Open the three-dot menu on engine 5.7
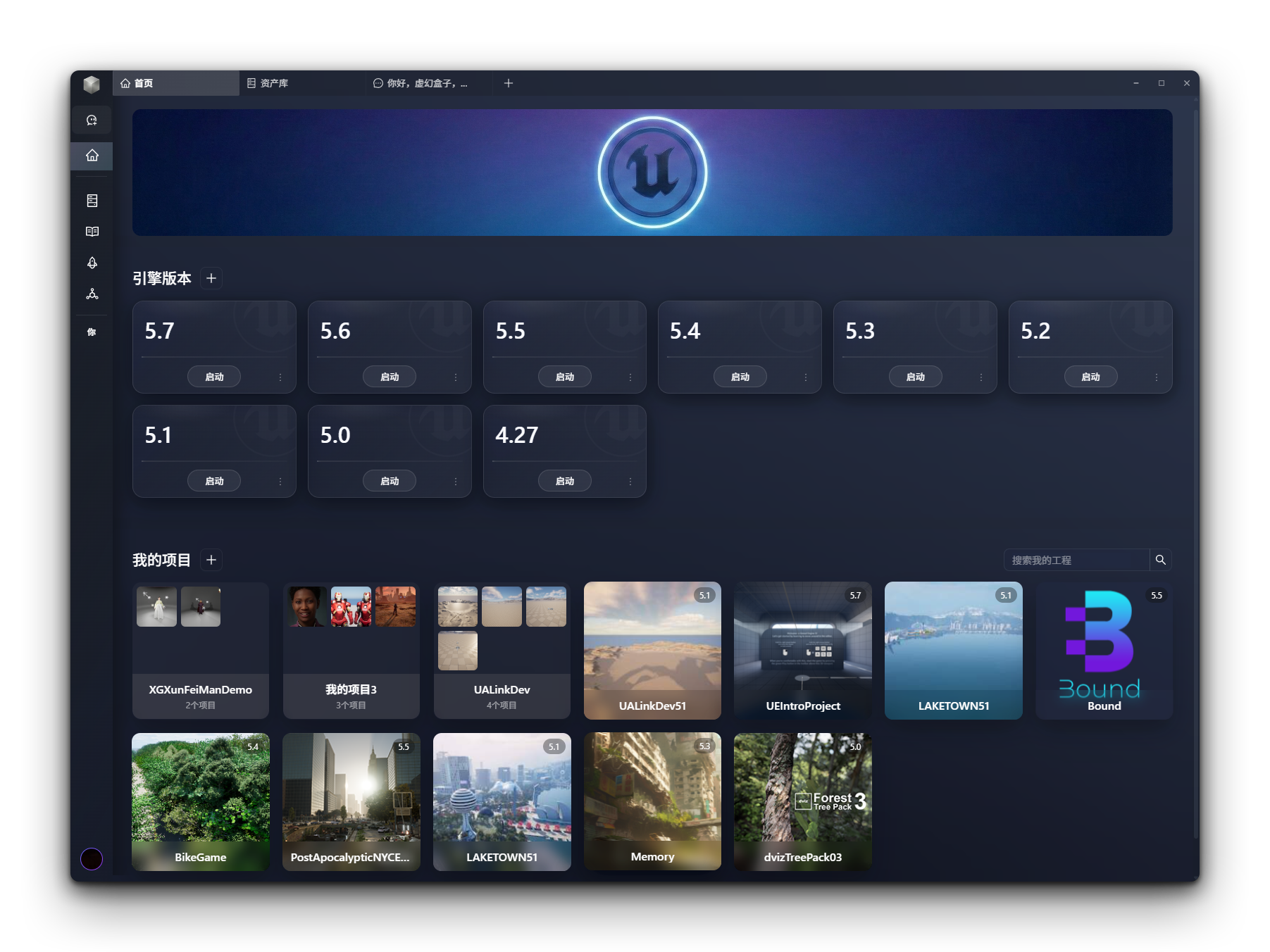Image resolution: width=1270 pixels, height=952 pixels. click(280, 377)
